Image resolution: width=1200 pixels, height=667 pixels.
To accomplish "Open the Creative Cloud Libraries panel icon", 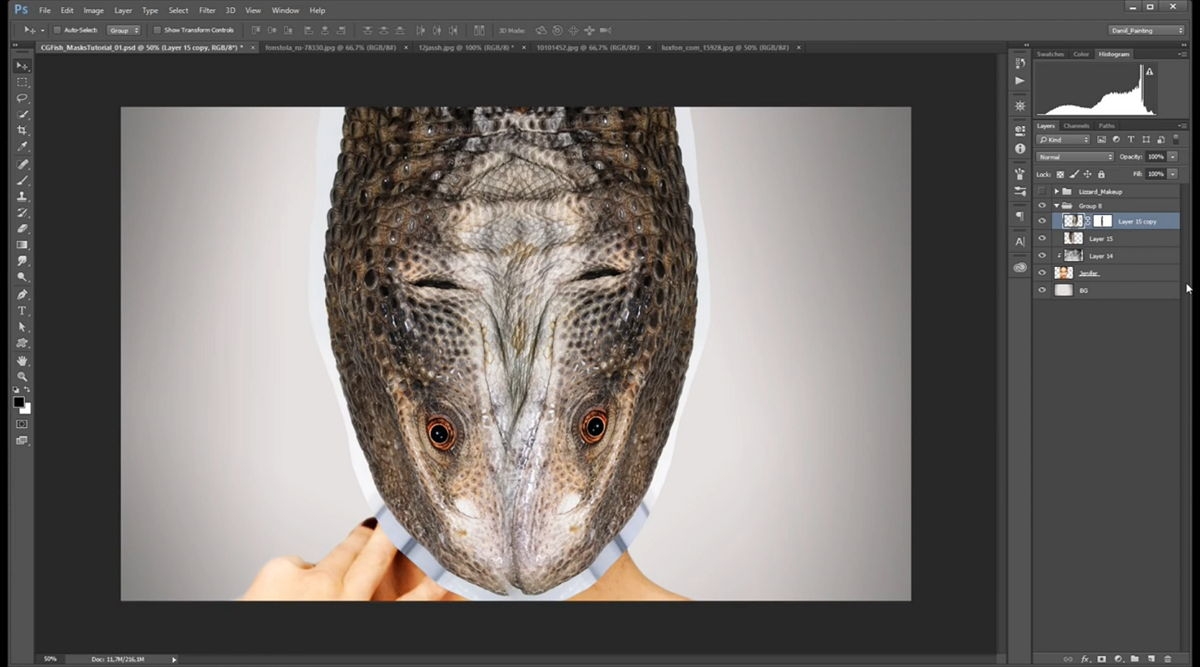I will [x=1019, y=267].
